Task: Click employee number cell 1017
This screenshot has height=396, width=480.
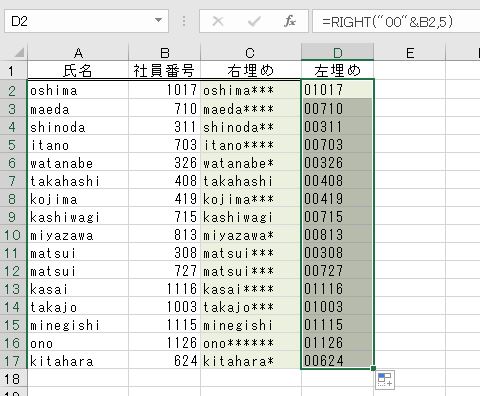Action: pyautogui.click(x=165, y=90)
